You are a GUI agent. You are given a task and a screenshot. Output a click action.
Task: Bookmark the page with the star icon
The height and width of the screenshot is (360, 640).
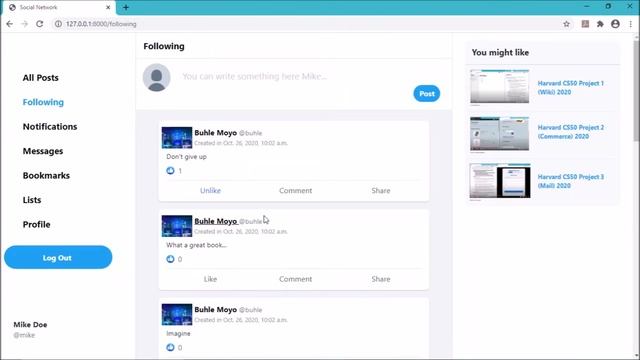click(x=566, y=24)
